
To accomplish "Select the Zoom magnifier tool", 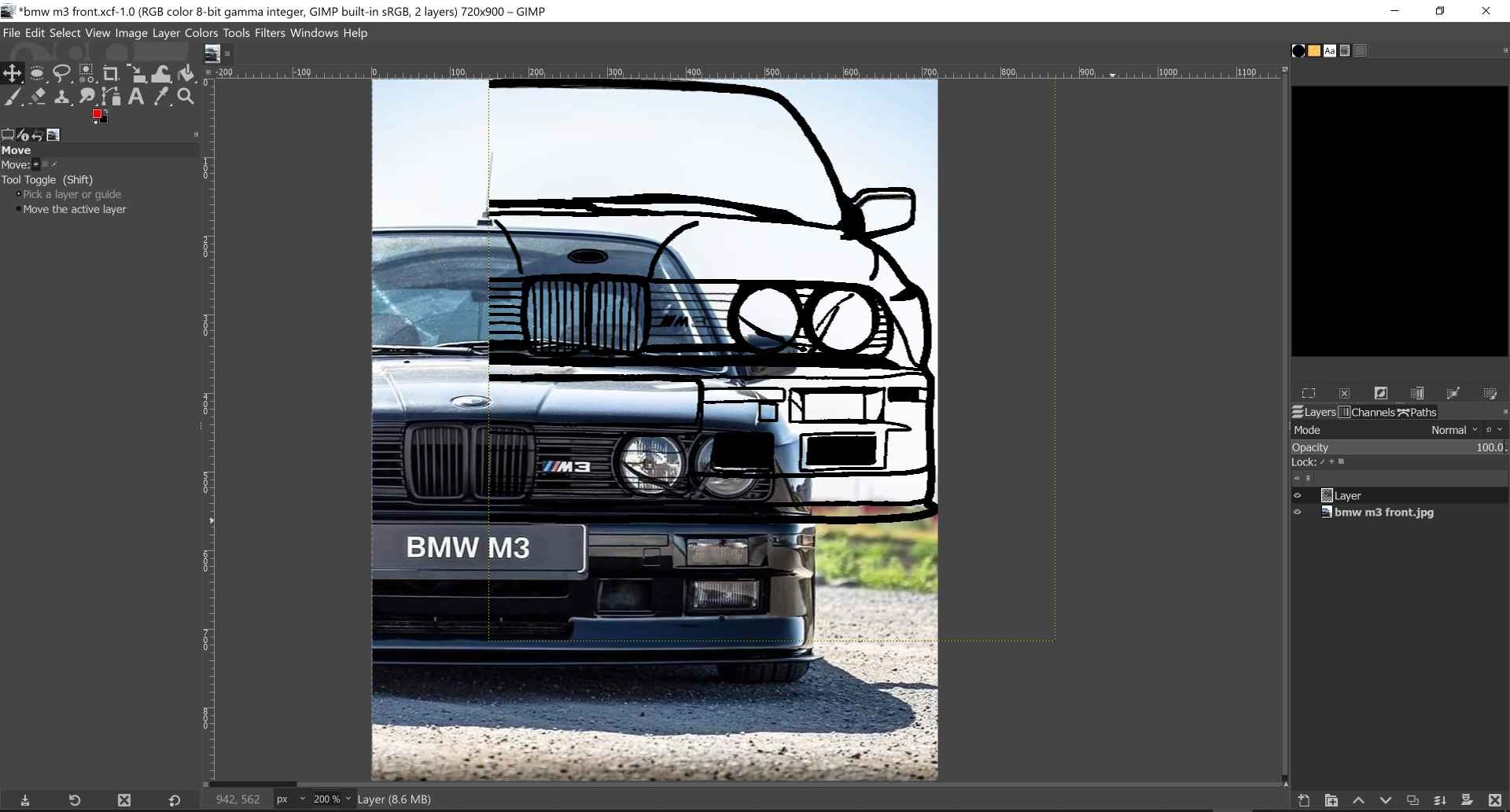I will [186, 97].
